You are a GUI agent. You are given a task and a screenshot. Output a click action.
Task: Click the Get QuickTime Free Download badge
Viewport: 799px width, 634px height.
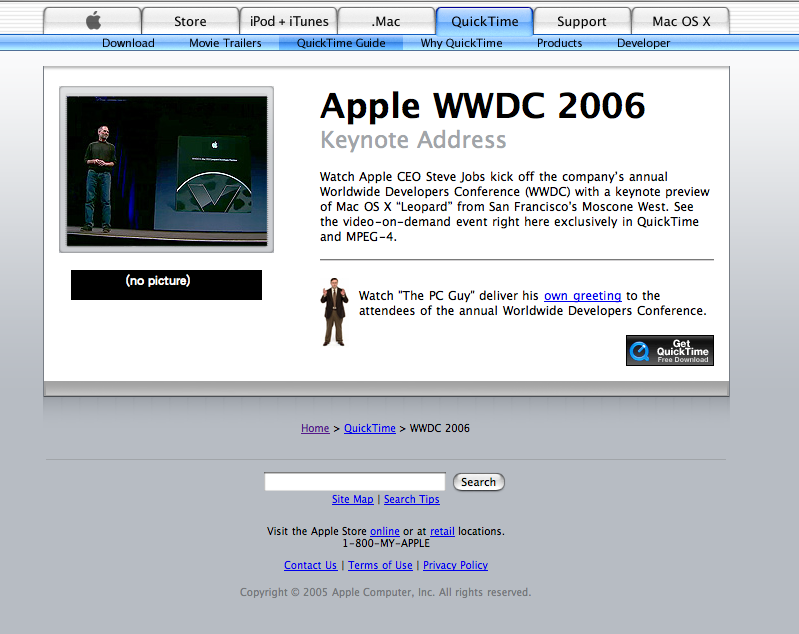tap(670, 351)
